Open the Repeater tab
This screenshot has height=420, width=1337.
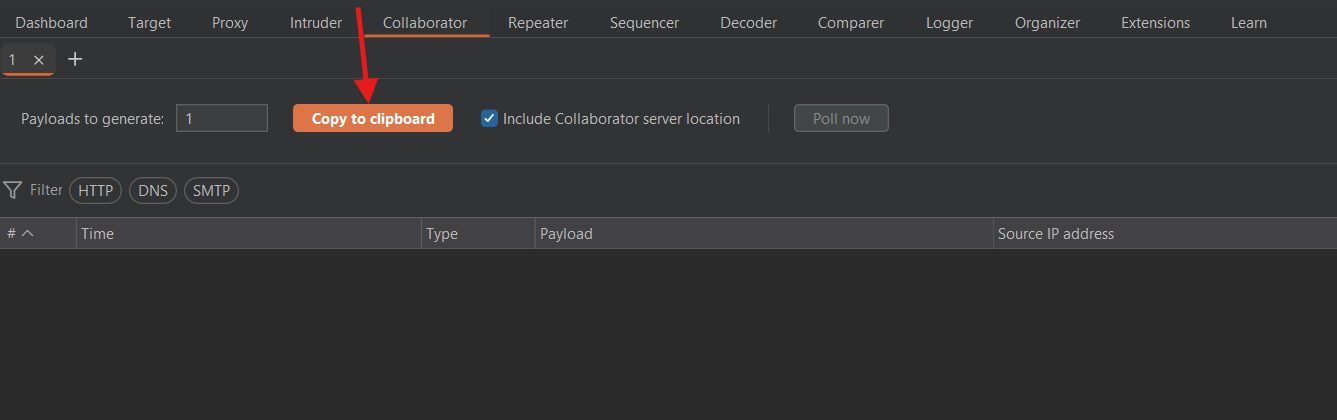(x=538, y=22)
